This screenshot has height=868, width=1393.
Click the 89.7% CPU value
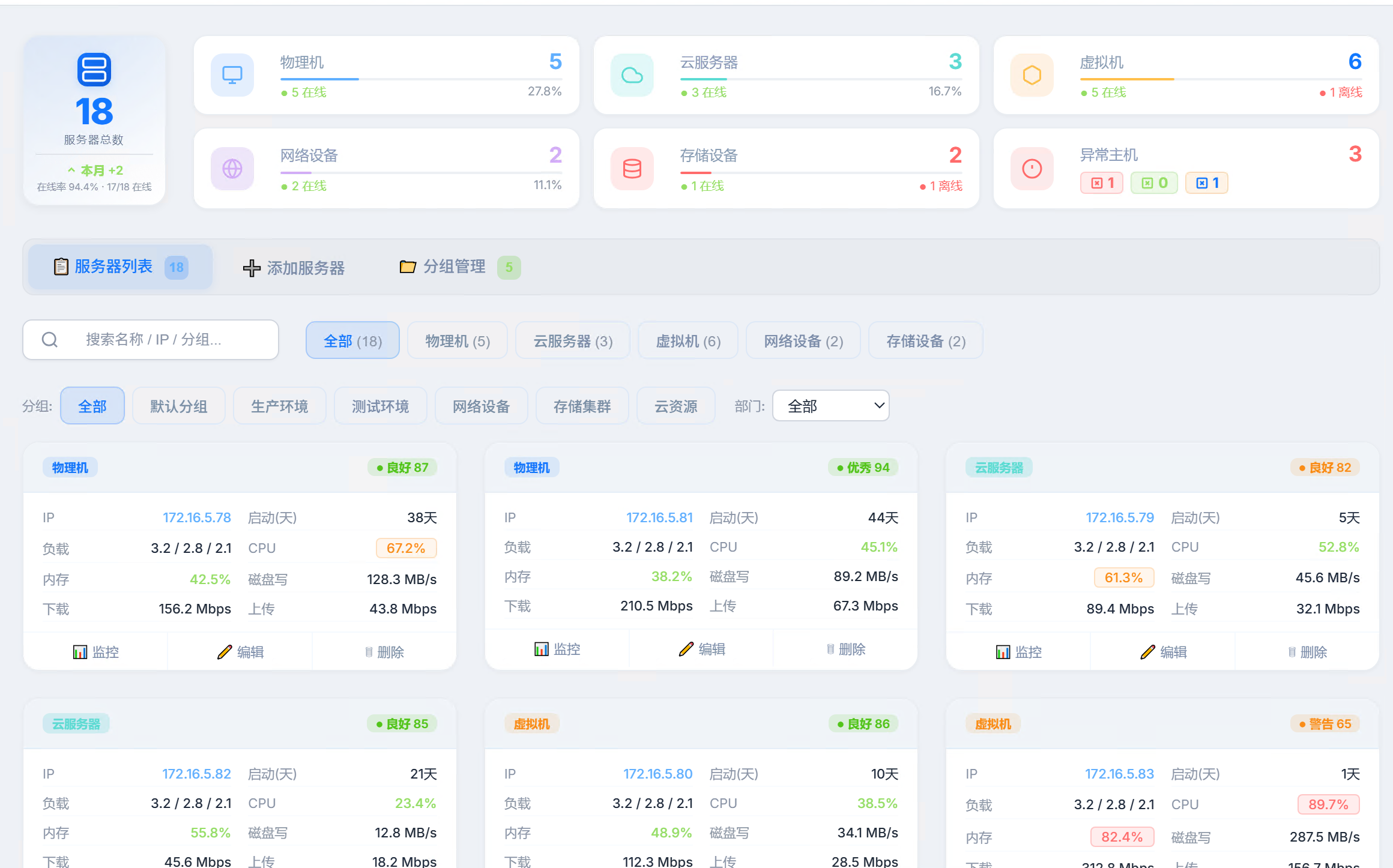point(1329,804)
